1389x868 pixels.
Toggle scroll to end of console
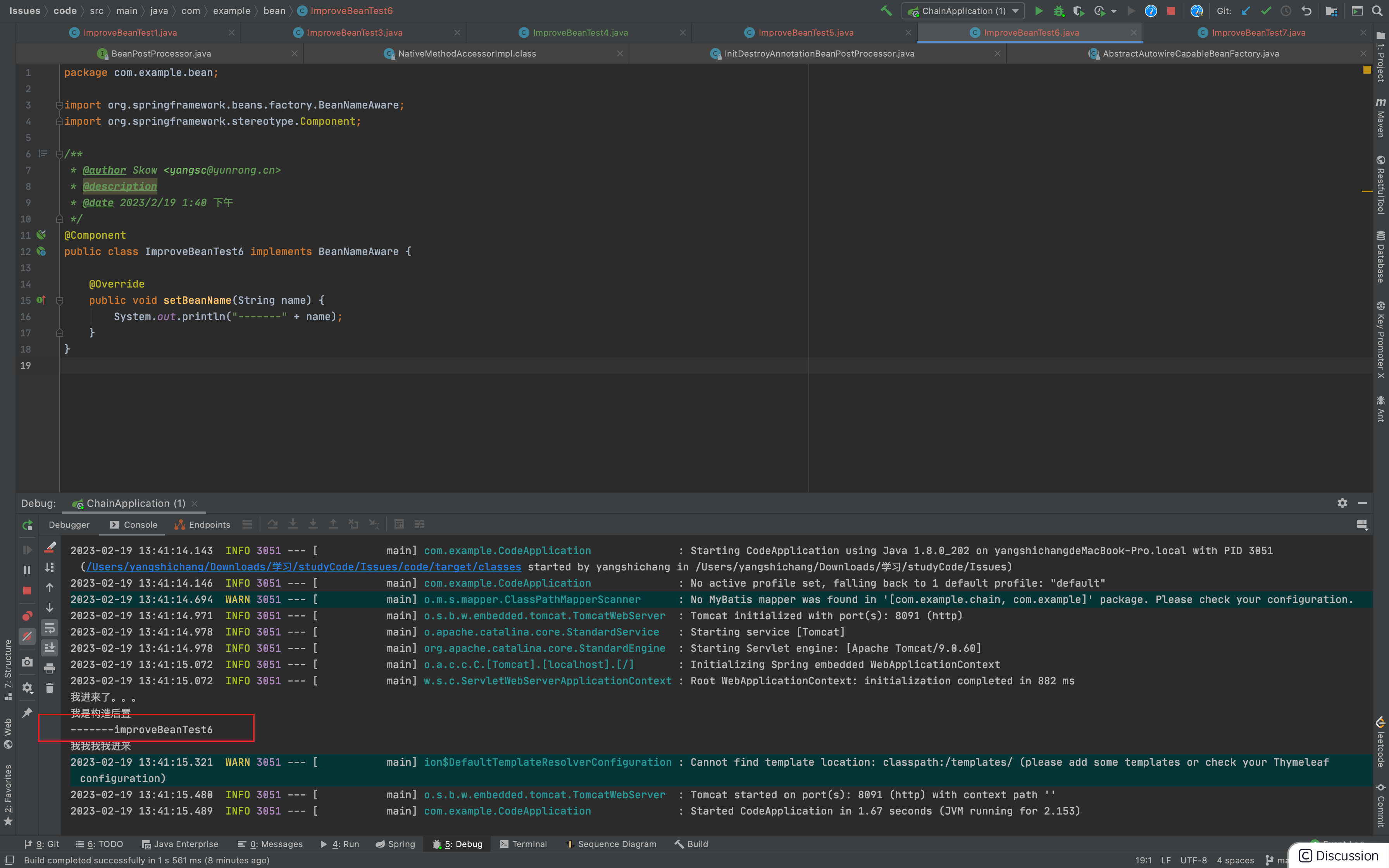coord(50,648)
